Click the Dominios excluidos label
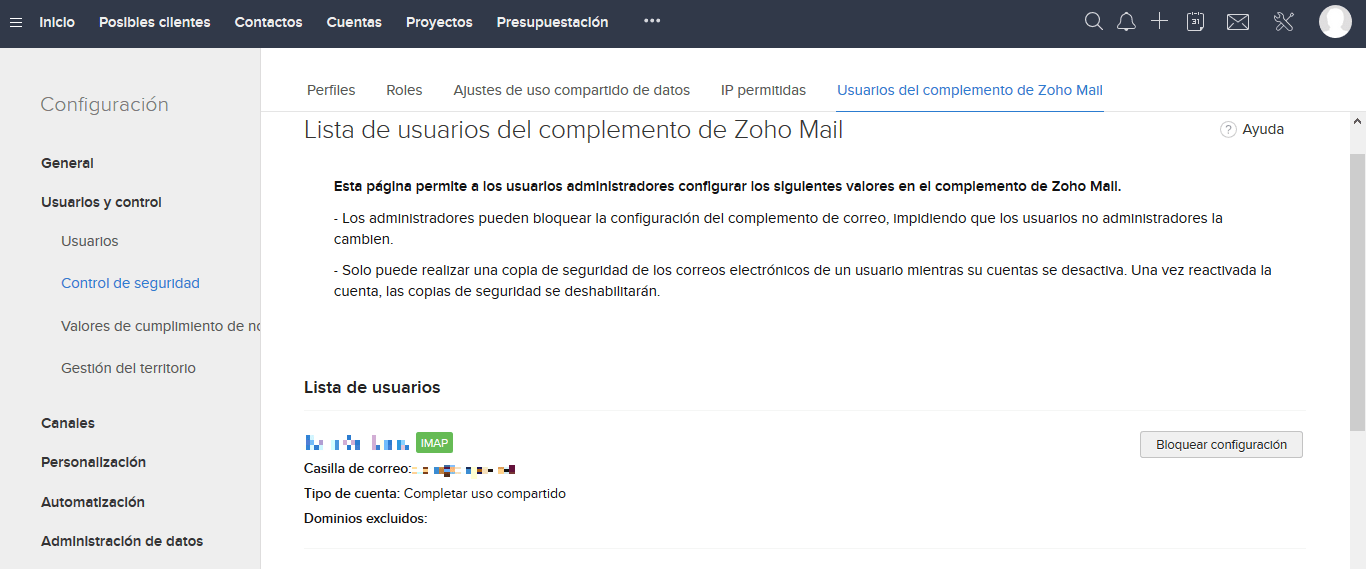The height and width of the screenshot is (569, 1366). [365, 518]
